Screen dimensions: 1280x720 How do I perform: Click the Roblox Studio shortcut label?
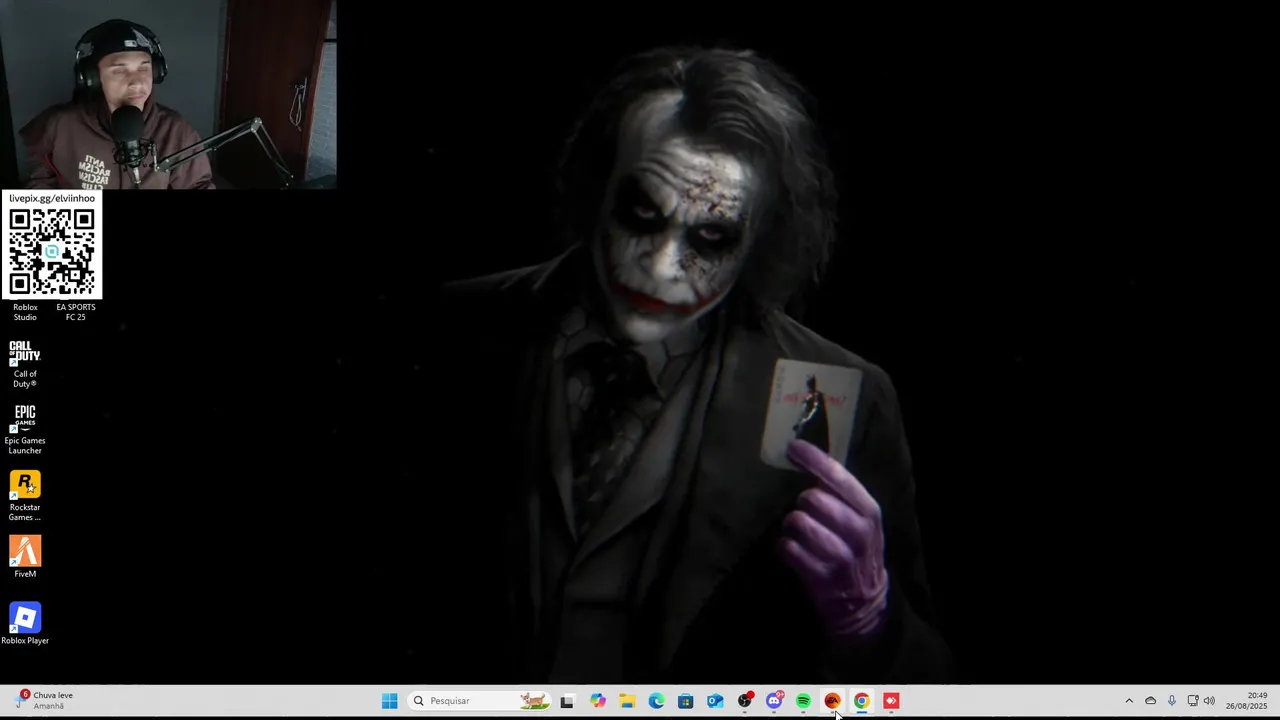(x=25, y=312)
